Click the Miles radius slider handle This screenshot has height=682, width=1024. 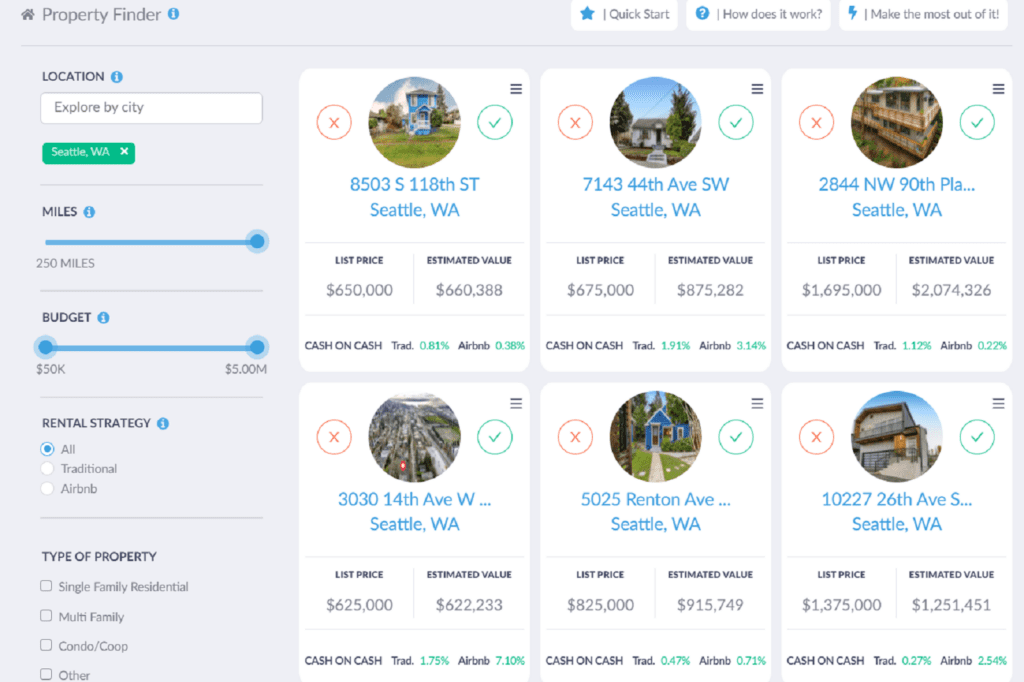(x=257, y=241)
